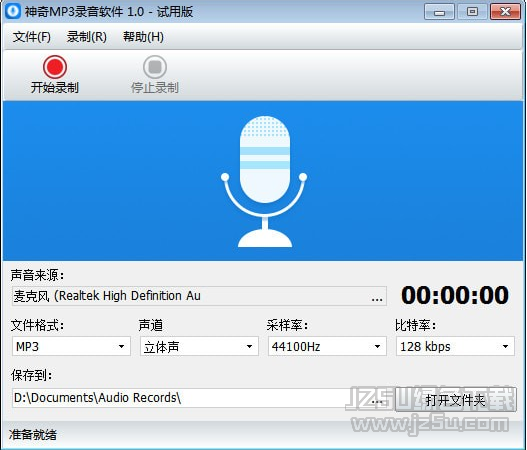Minimize the recorder window
This screenshot has width=527, height=450.
tap(439, 12)
